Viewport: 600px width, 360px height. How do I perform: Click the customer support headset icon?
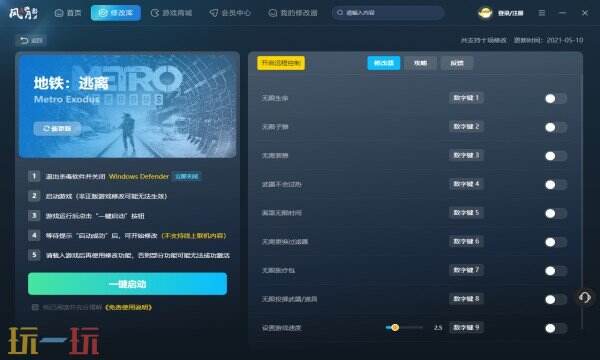pyautogui.click(x=585, y=297)
